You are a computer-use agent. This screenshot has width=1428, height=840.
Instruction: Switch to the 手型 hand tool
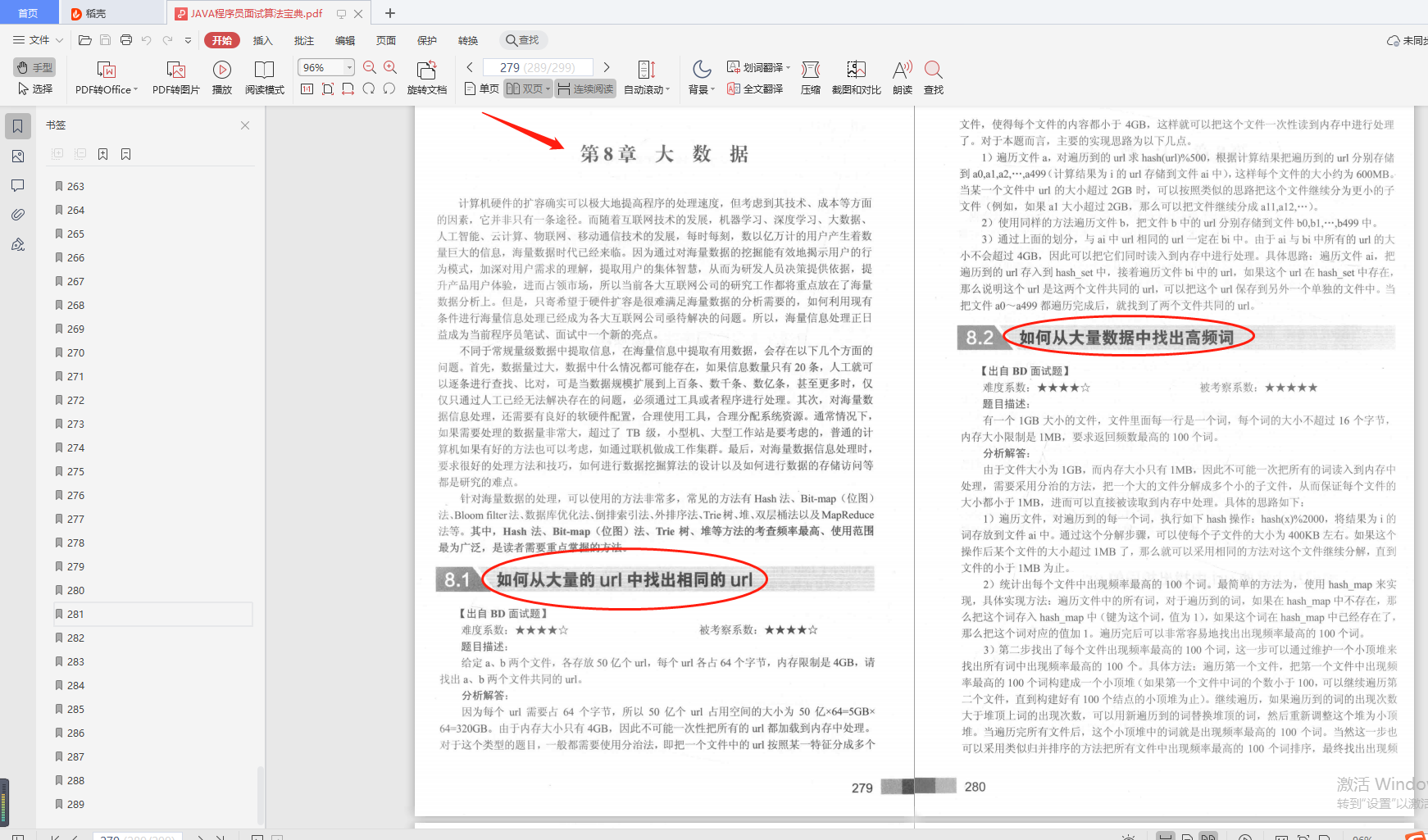34,67
